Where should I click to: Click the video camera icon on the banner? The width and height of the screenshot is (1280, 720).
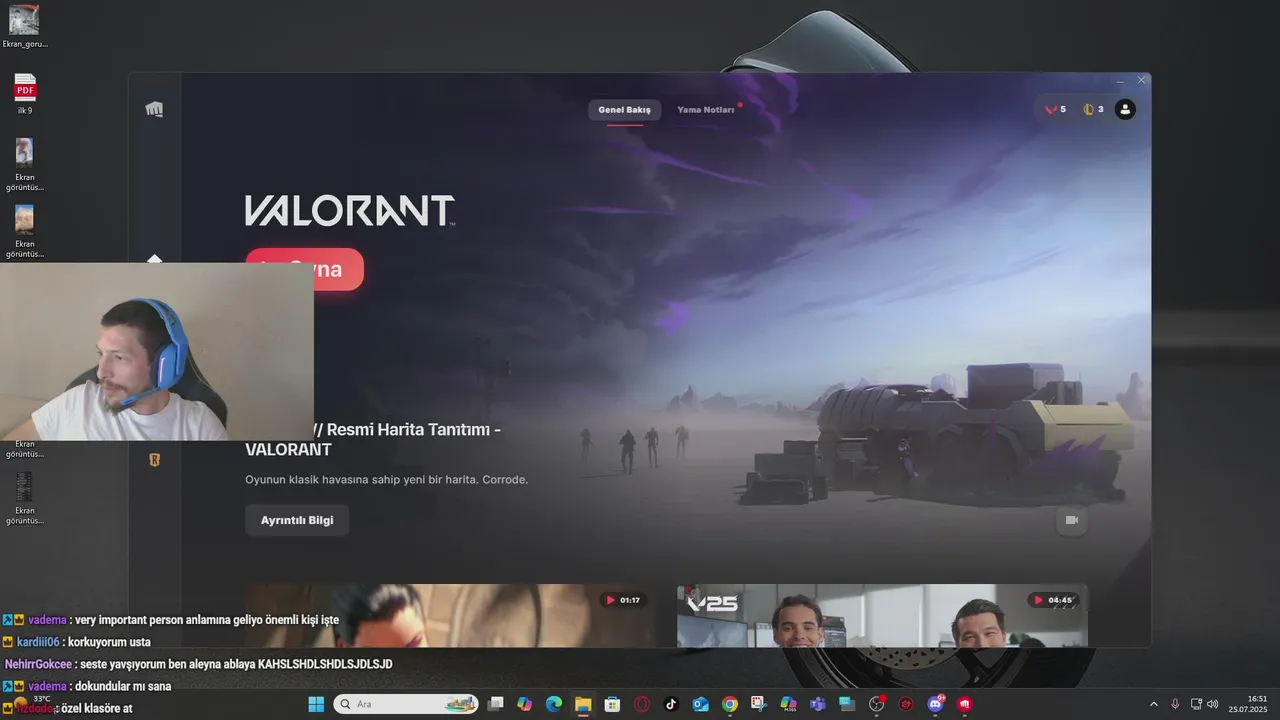point(1071,520)
